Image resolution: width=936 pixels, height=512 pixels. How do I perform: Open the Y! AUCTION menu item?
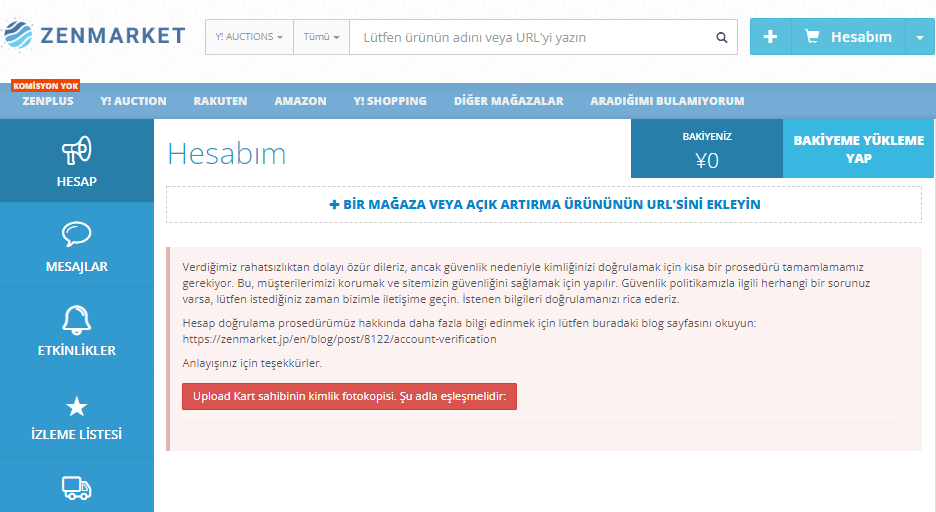[x=133, y=101]
